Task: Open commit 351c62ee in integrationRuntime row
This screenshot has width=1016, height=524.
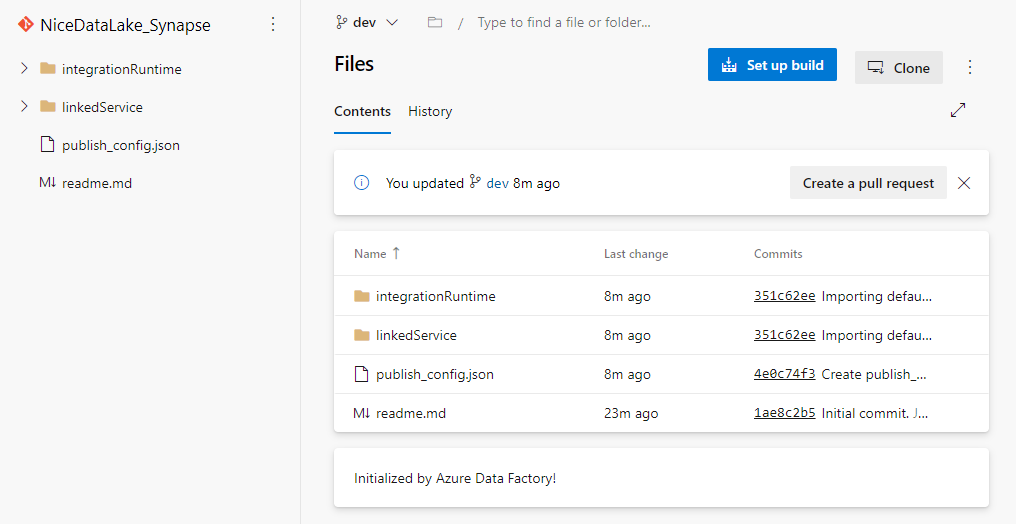Action: 784,296
